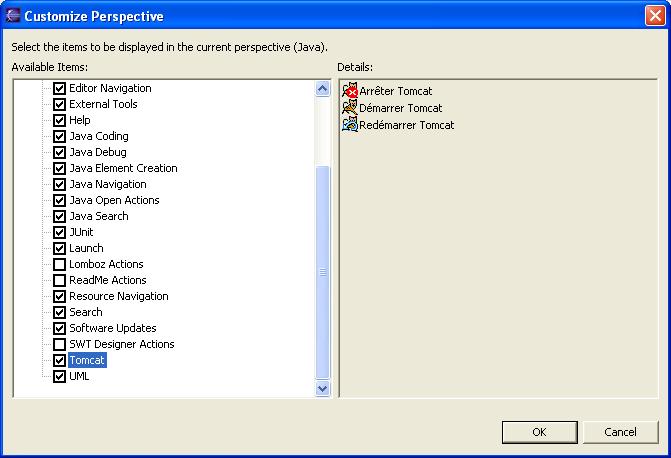671x458 pixels.
Task: Select the Redémarrer Tomcat details entry
Action: click(x=406, y=125)
